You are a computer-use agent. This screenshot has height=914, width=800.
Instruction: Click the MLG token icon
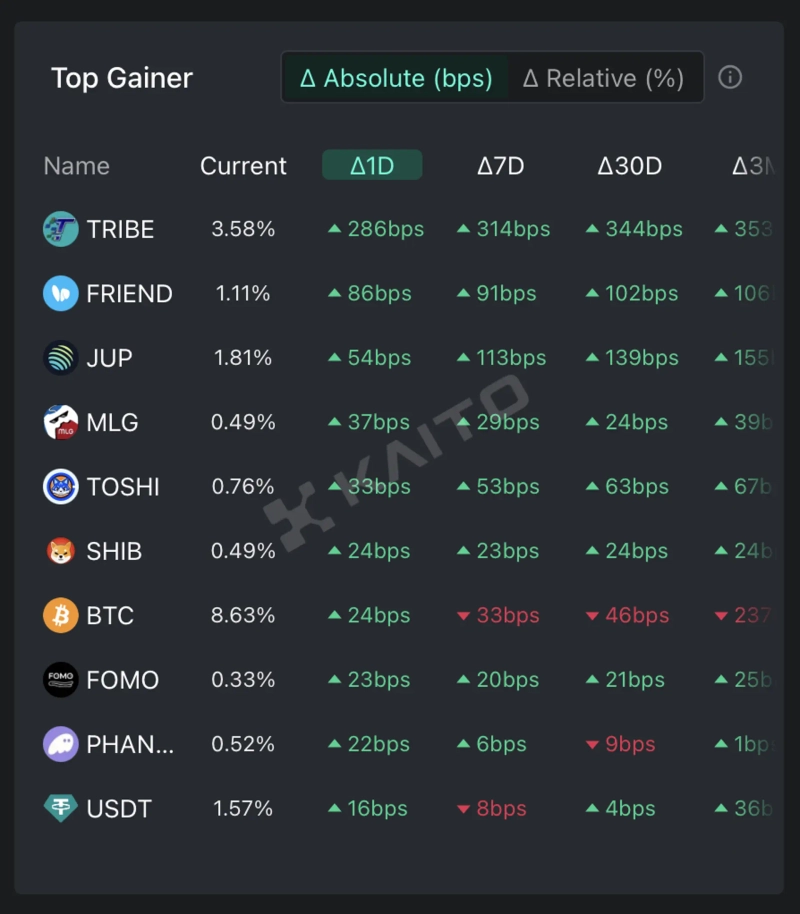point(61,422)
